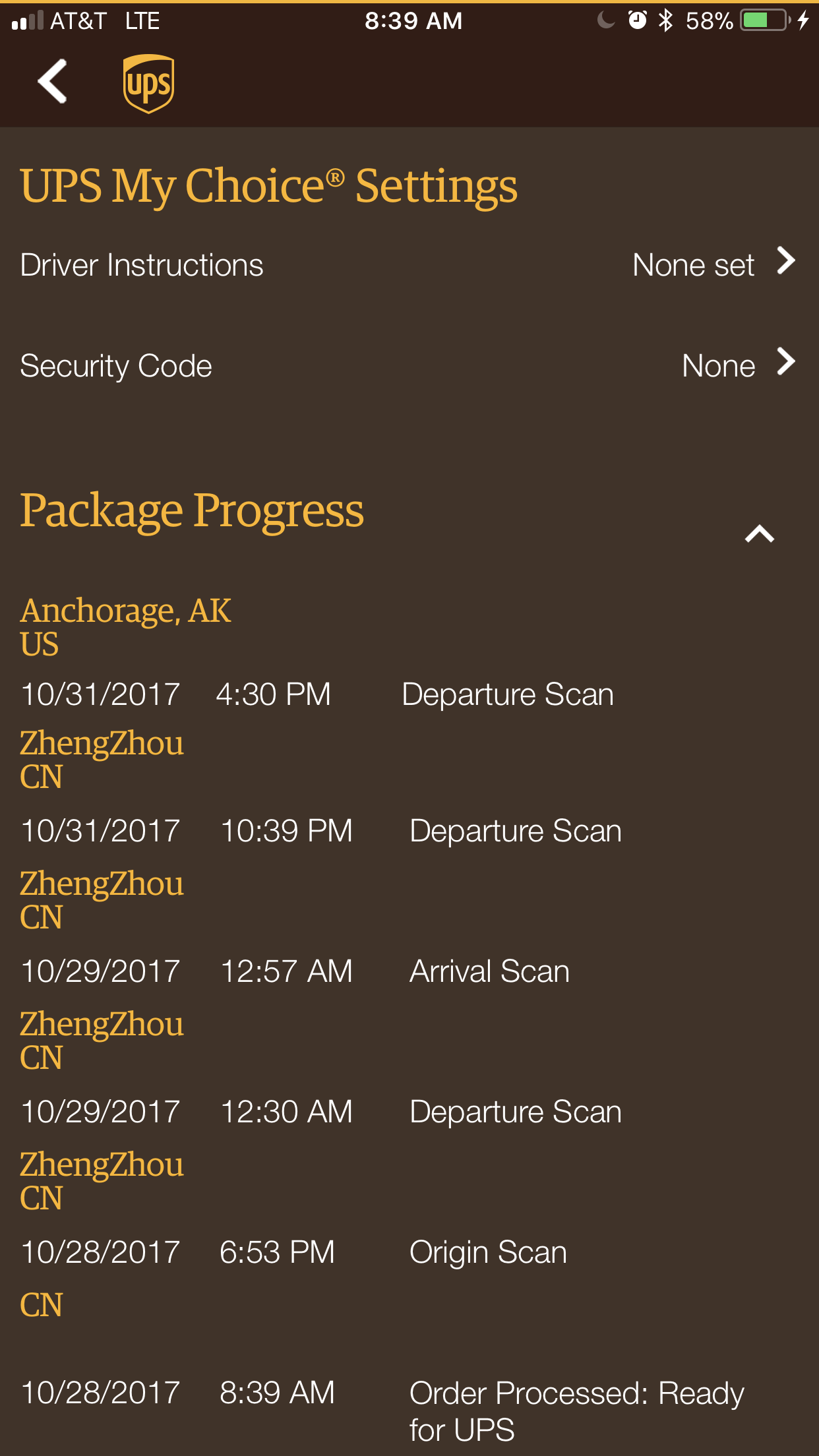Tap the UPS shield logo
This screenshot has width=819, height=1456.
[x=148, y=84]
